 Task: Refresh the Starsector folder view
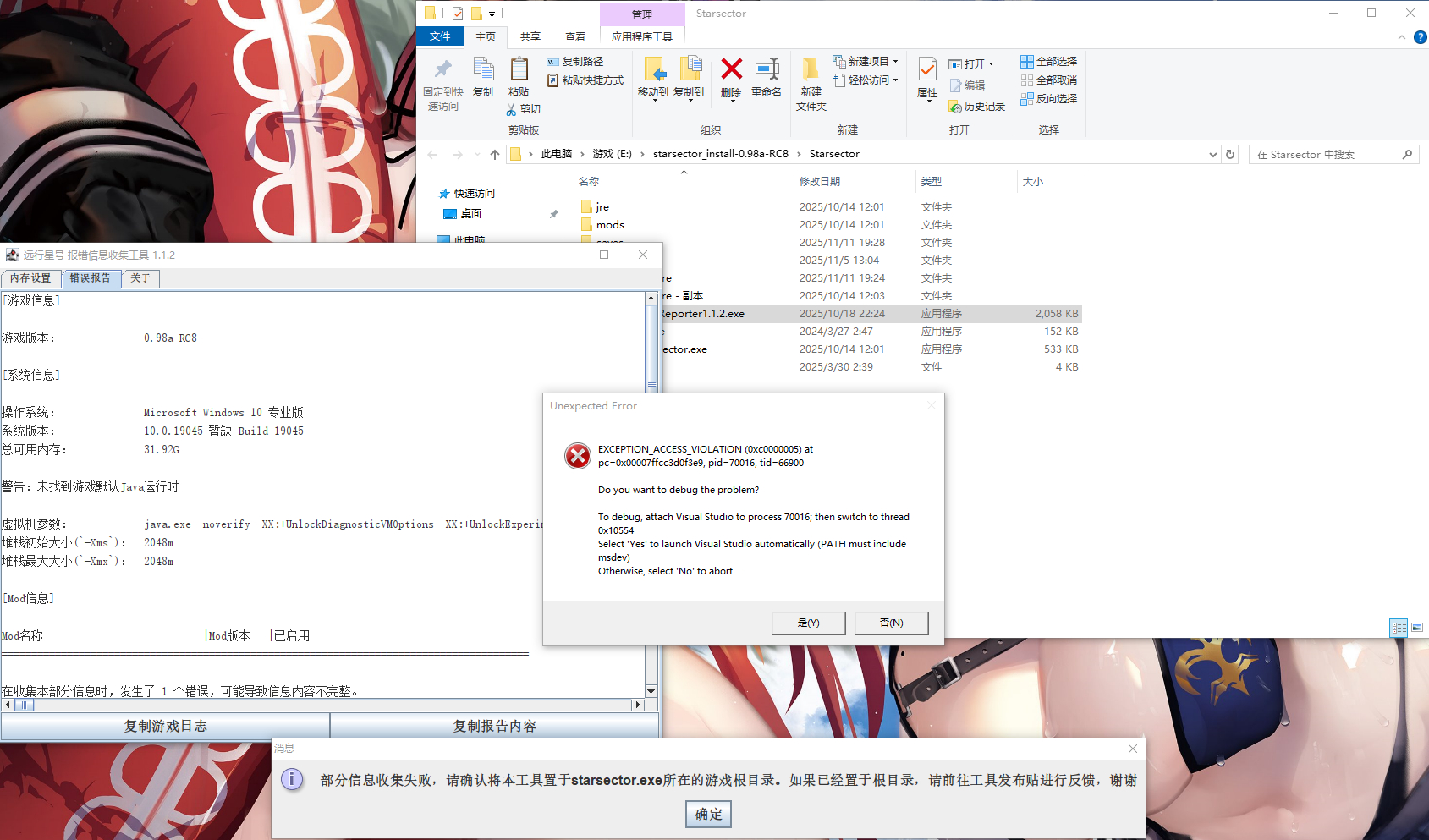tap(1230, 154)
